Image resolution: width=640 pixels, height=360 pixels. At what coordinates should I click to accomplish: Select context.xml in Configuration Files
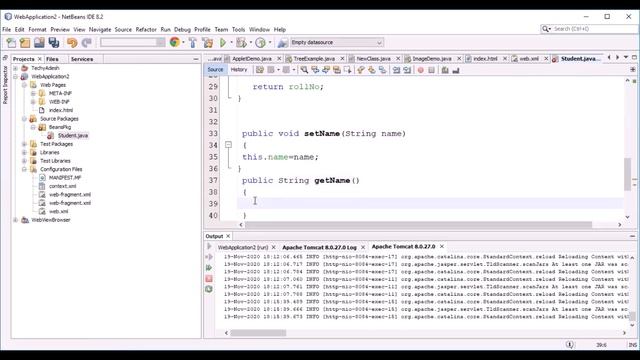click(62, 186)
